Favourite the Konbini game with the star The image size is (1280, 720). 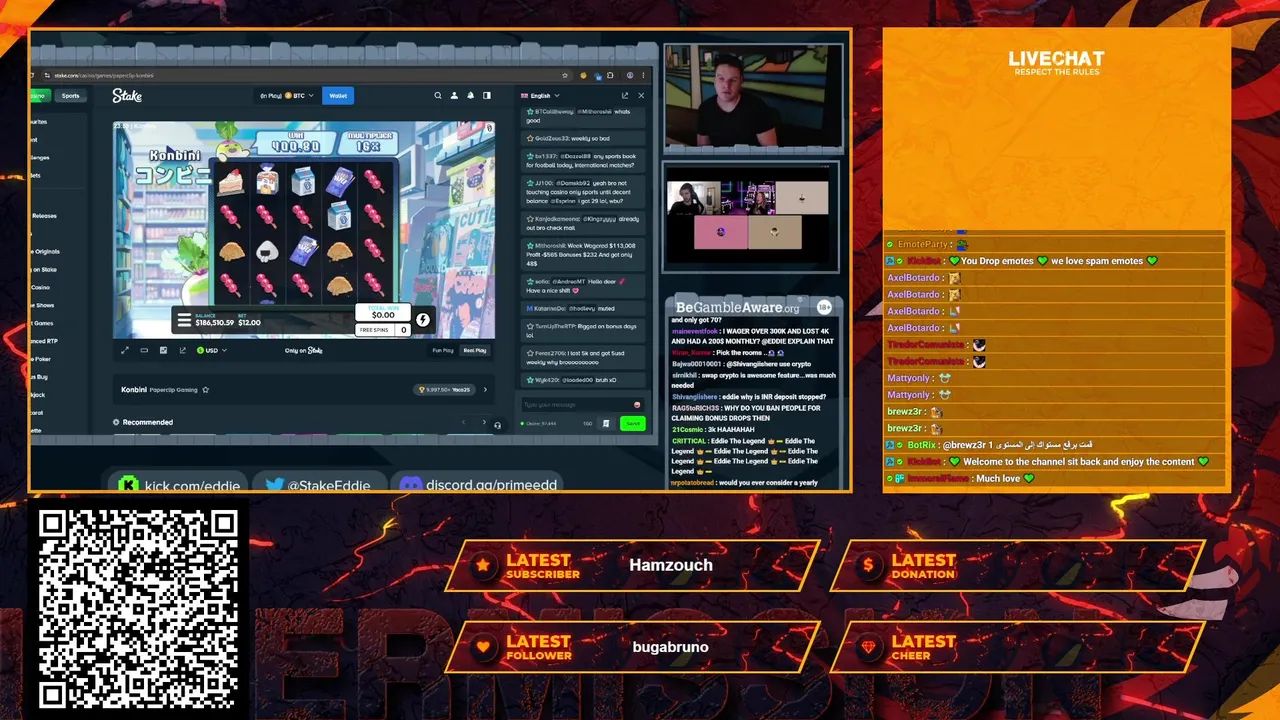(x=206, y=389)
